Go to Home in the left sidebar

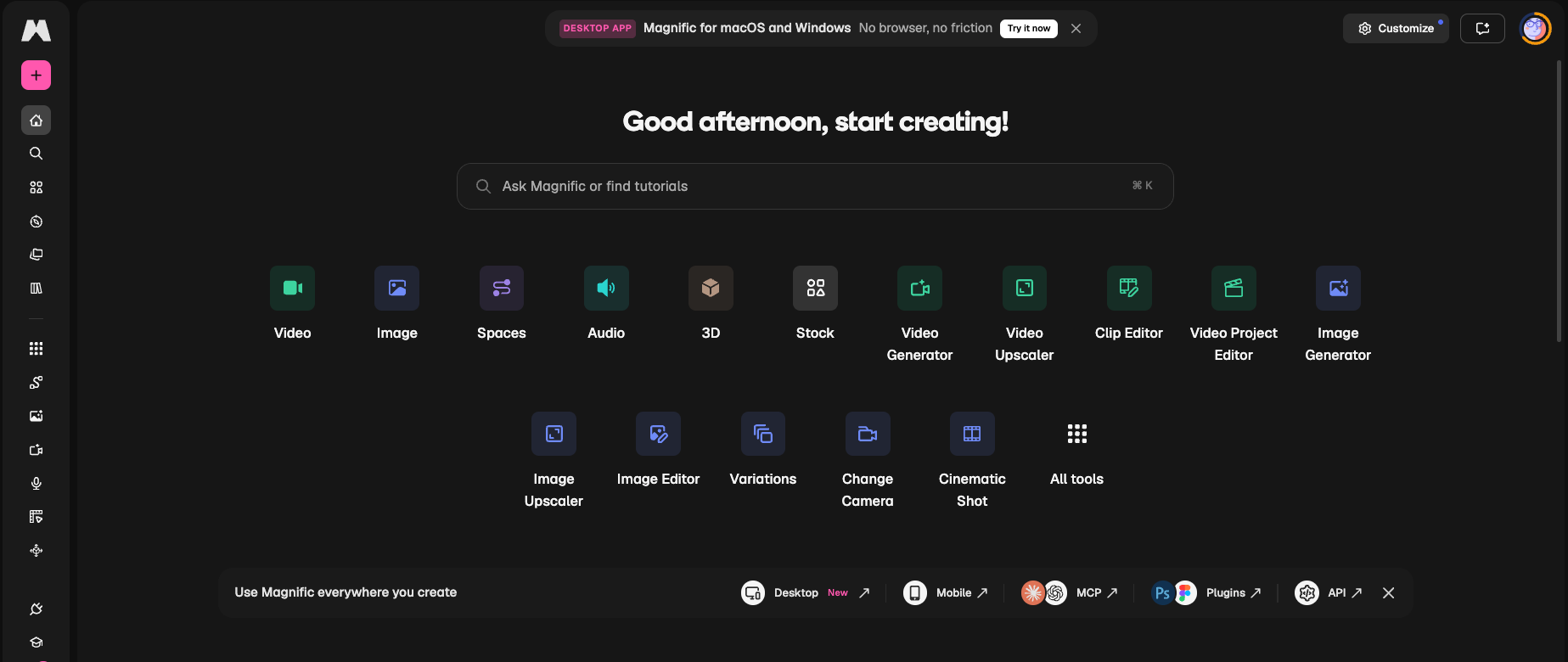click(36, 121)
